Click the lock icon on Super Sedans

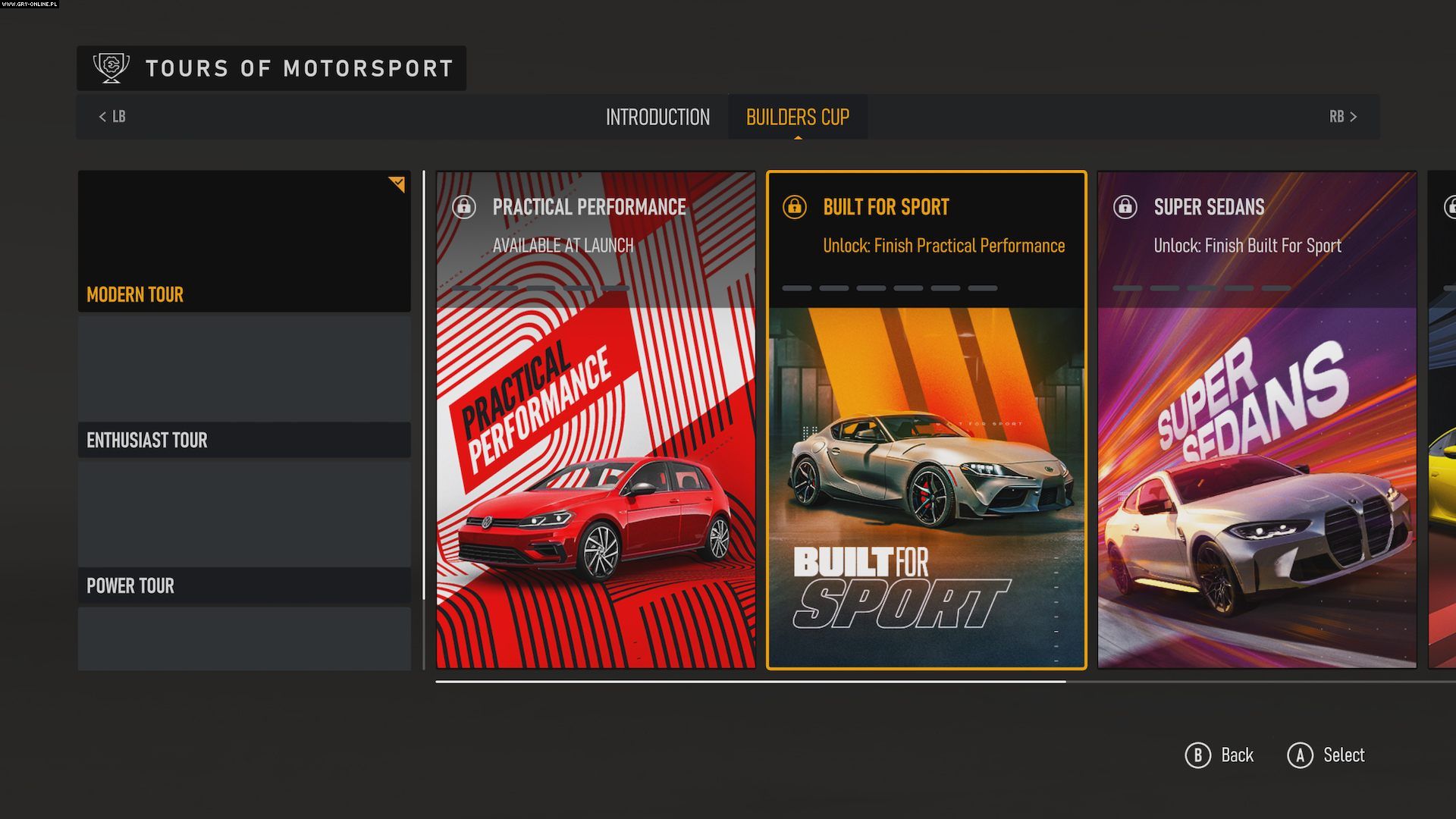pos(1125,207)
